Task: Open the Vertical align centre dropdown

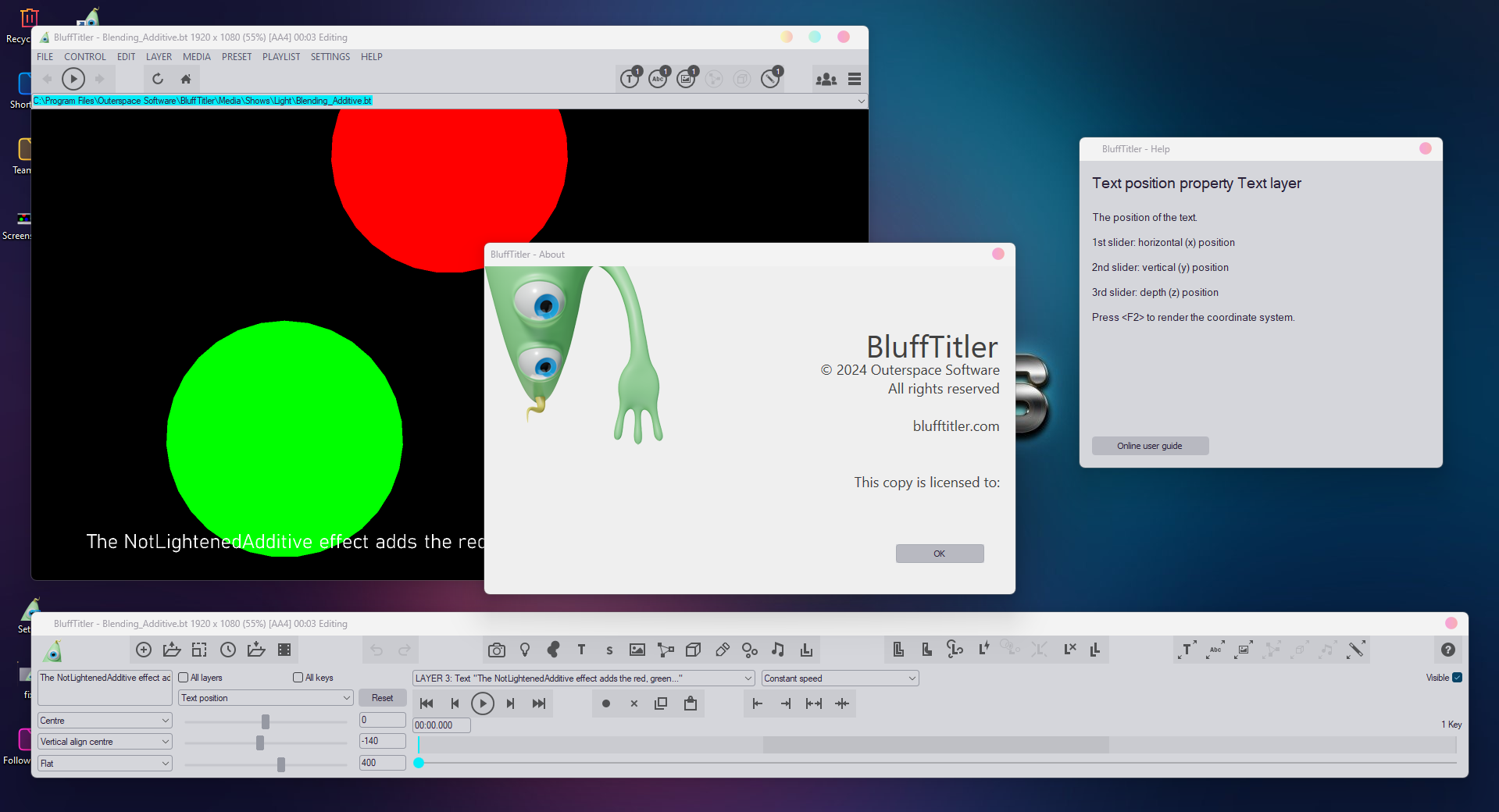Action: [105, 742]
